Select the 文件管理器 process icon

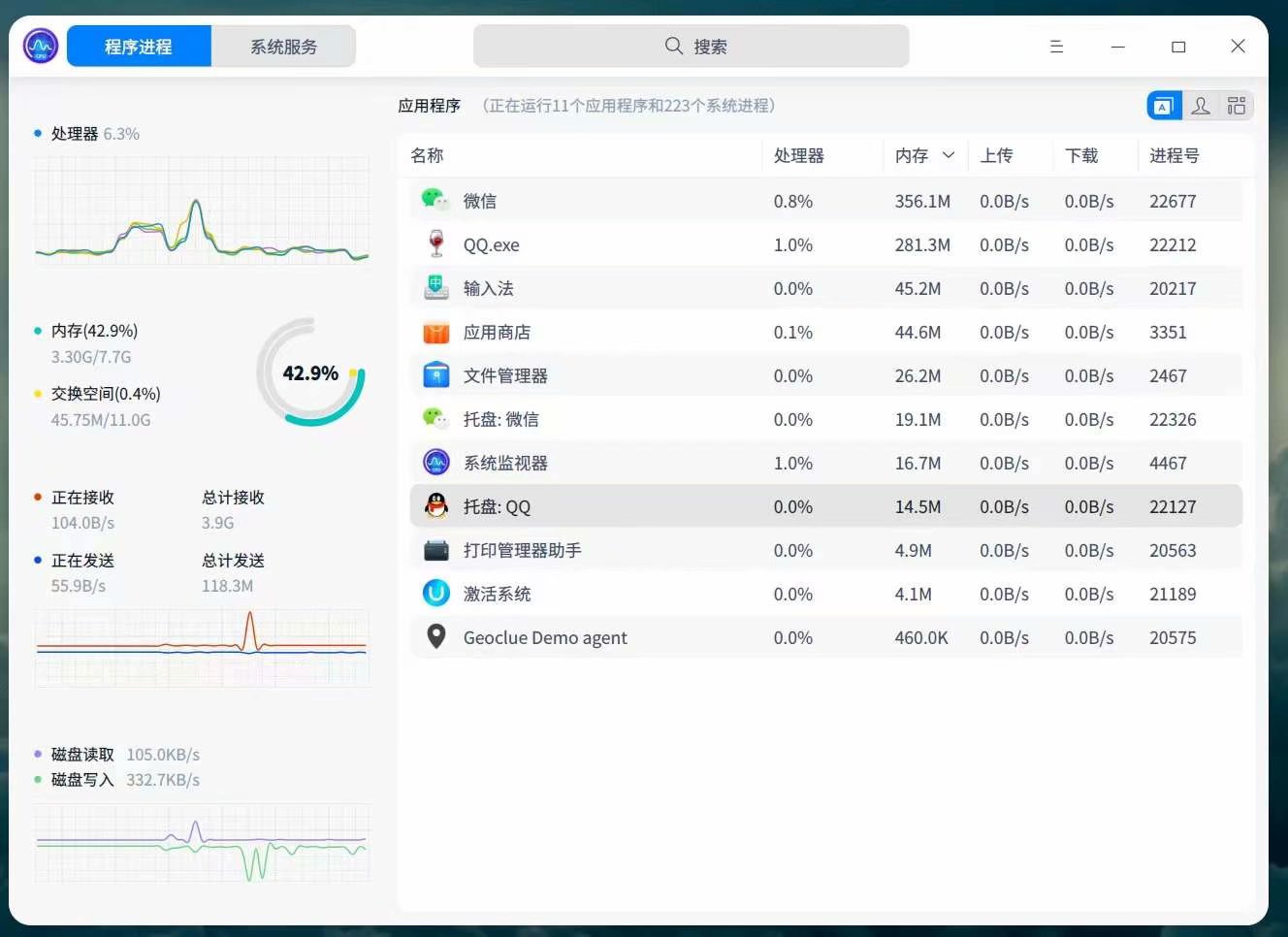point(436,375)
